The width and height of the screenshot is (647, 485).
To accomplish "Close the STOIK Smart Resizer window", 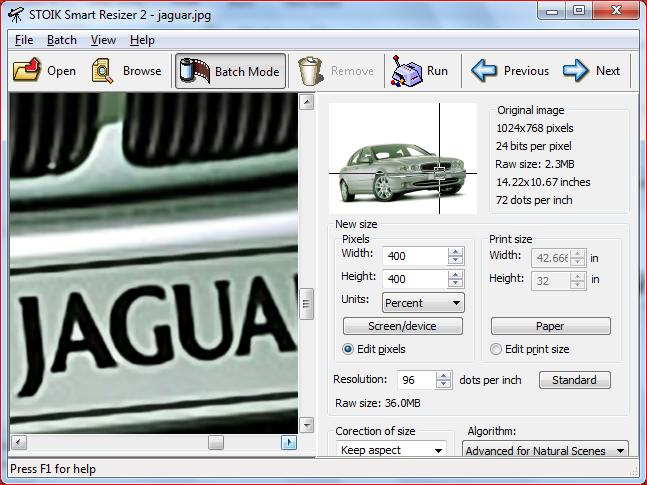I will coord(616,10).
